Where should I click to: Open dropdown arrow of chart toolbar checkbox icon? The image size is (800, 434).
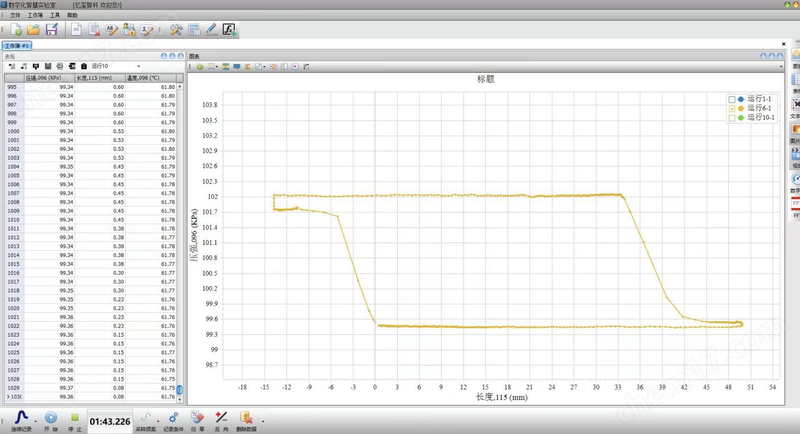click(264, 67)
